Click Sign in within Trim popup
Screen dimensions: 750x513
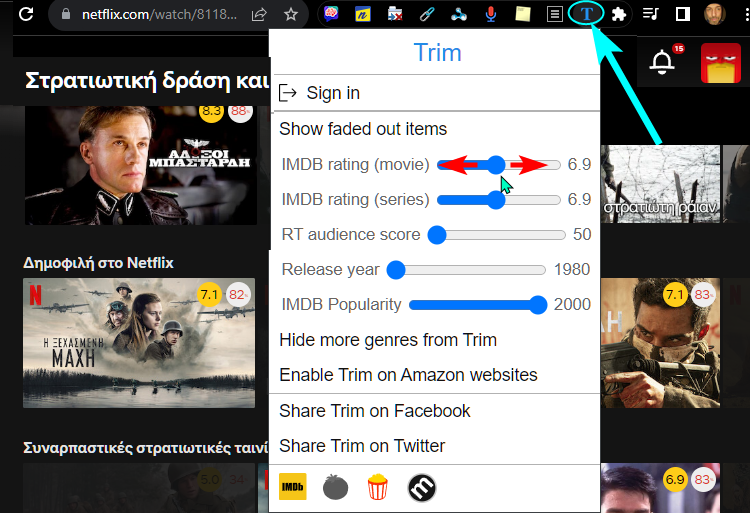coord(333,93)
